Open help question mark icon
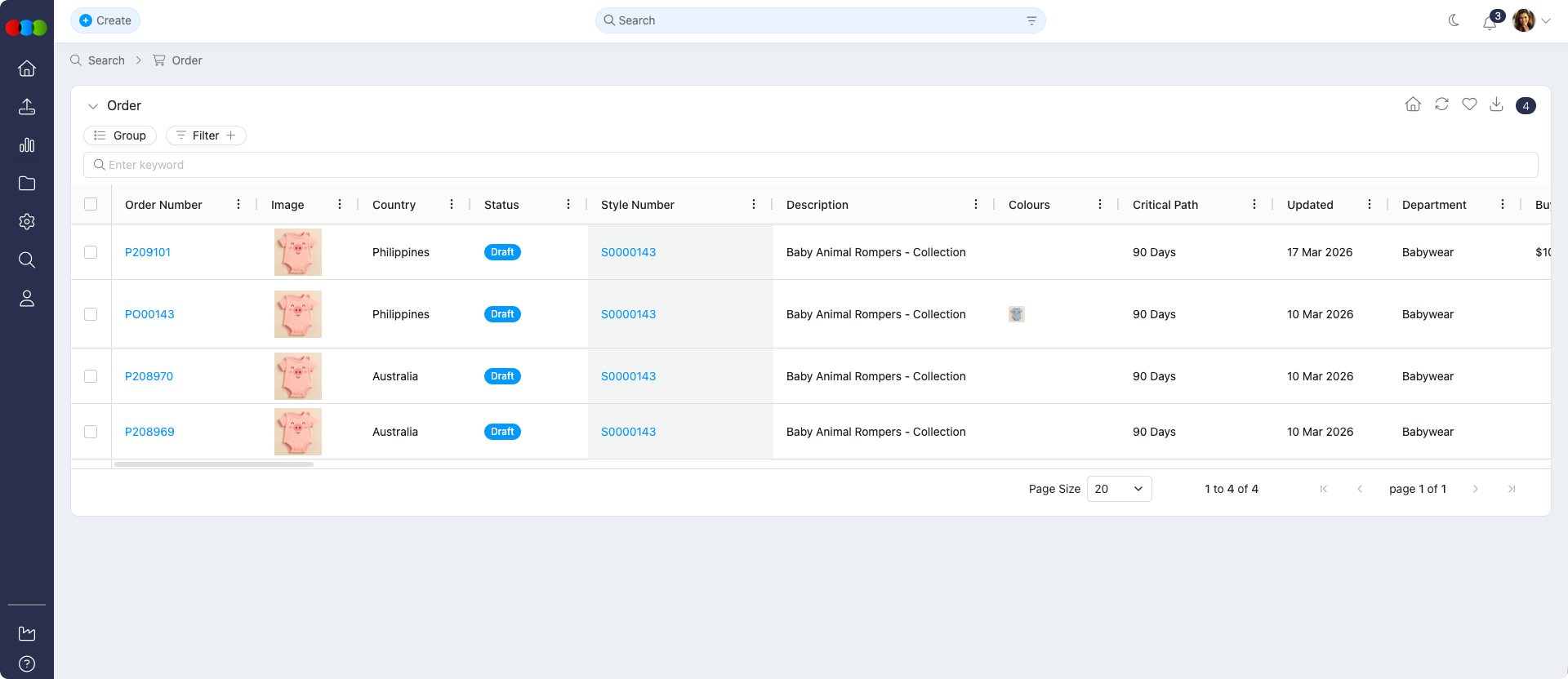This screenshot has height=679, width=1568. 27,663
